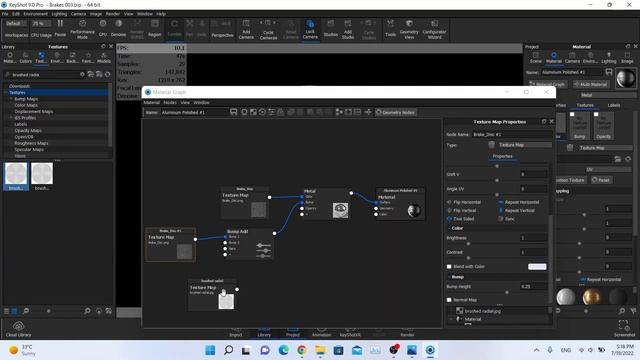Image resolution: width=640 pixels, height=360 pixels.
Task: Open the Default workspaces dropdown
Action: (16, 24)
